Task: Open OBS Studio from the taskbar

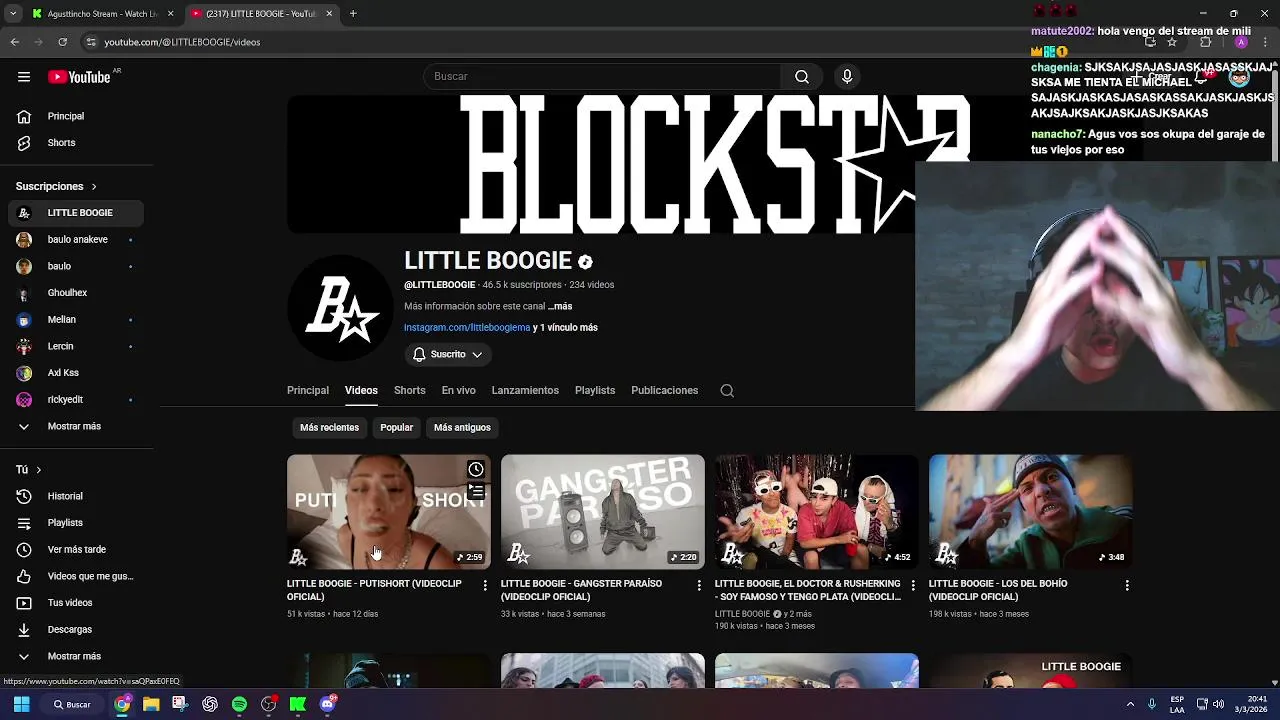Action: 268,704
